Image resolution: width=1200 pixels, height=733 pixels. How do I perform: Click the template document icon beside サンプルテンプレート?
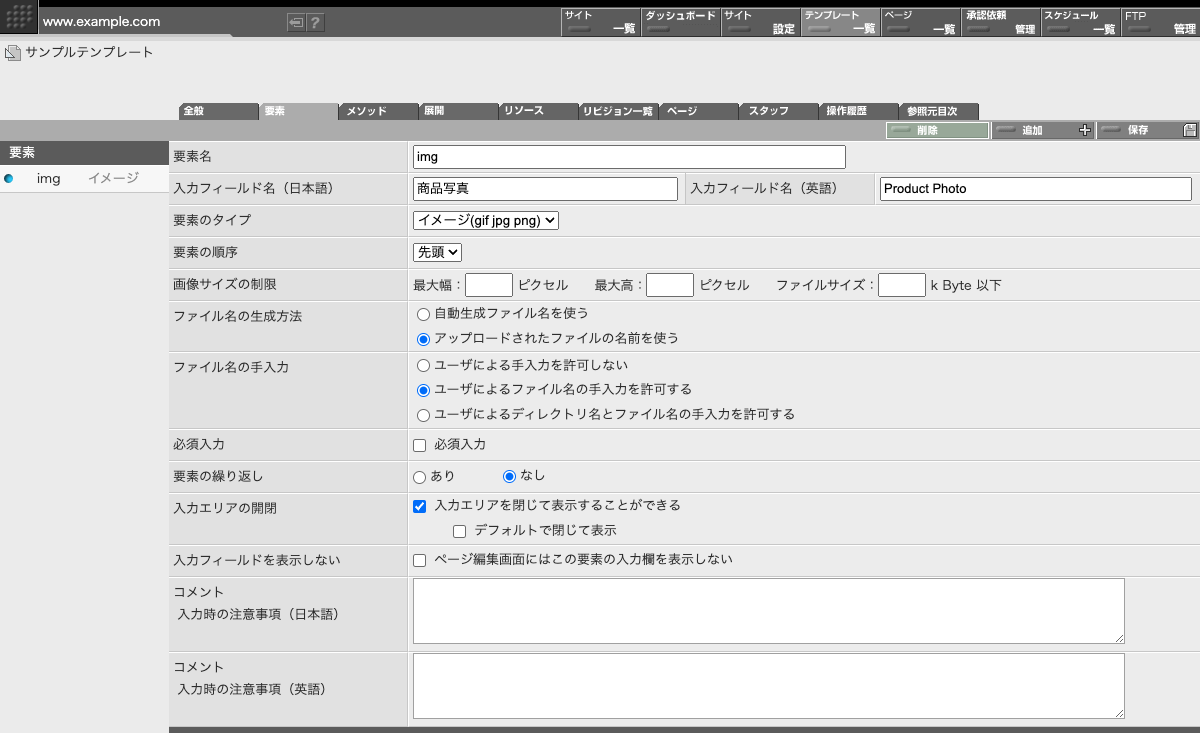click(x=12, y=52)
